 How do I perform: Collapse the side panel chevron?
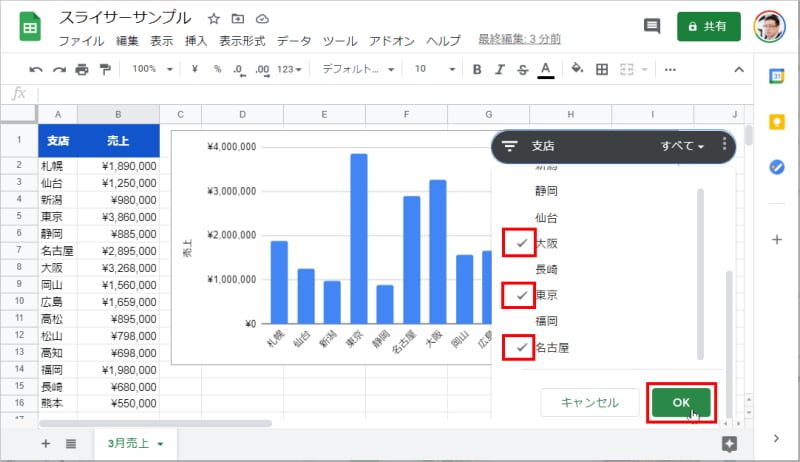pyautogui.click(x=777, y=439)
